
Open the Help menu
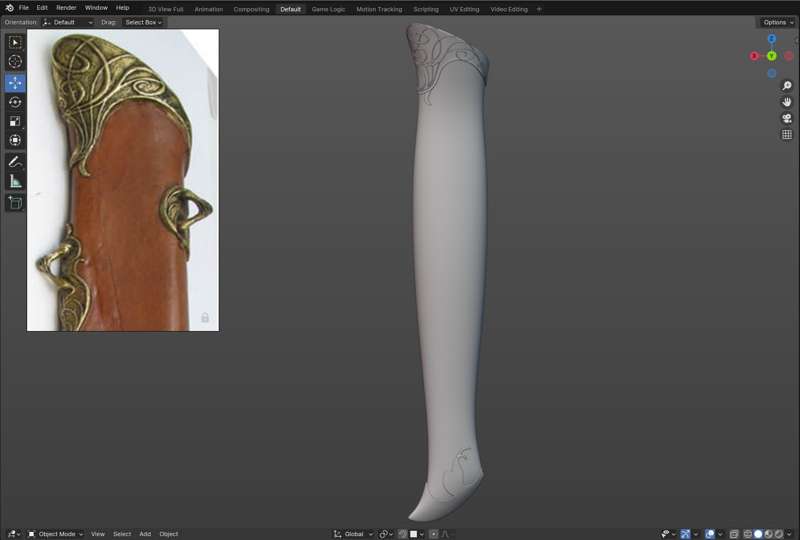pyautogui.click(x=122, y=8)
